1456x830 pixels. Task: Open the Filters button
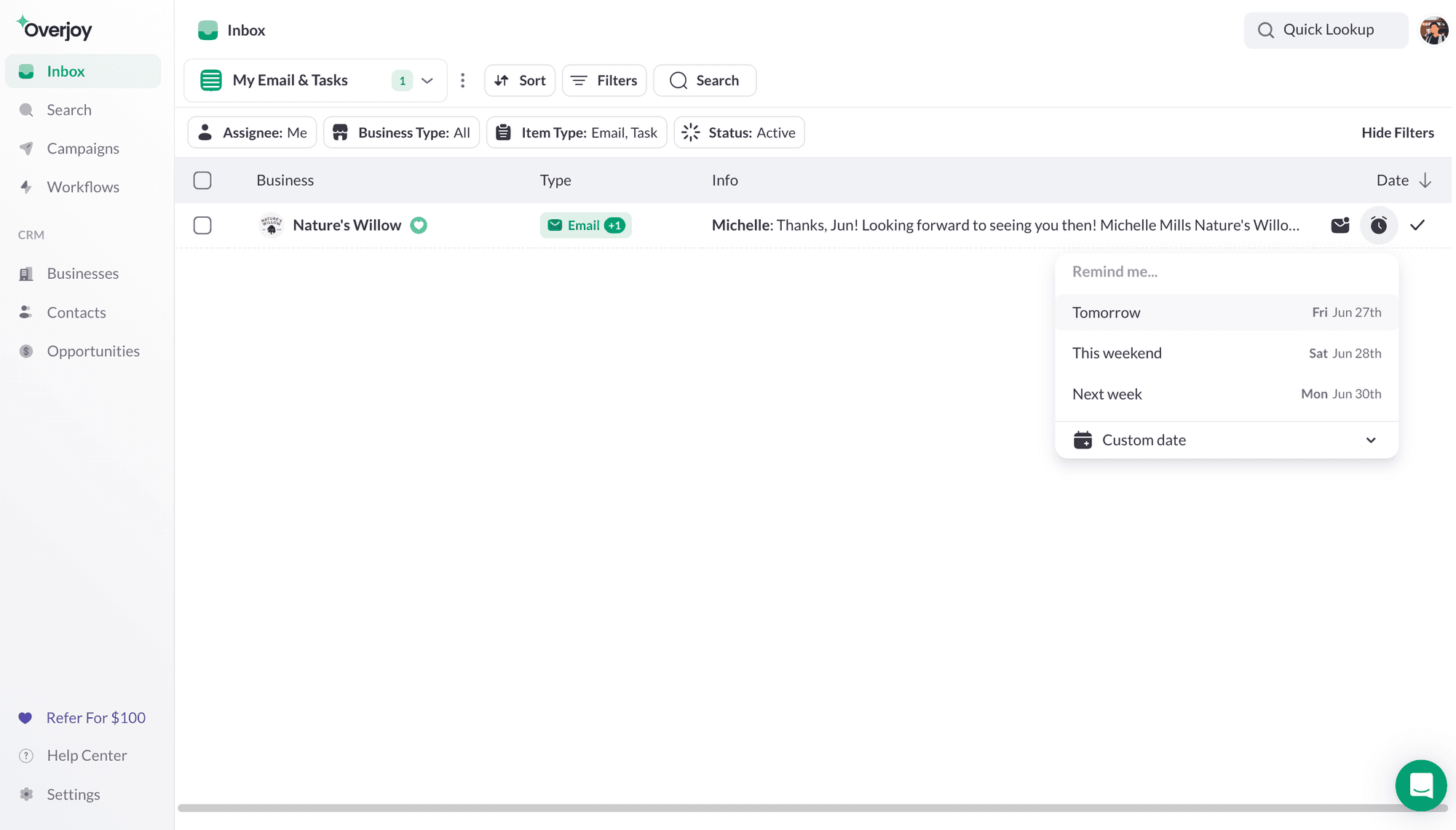(604, 80)
